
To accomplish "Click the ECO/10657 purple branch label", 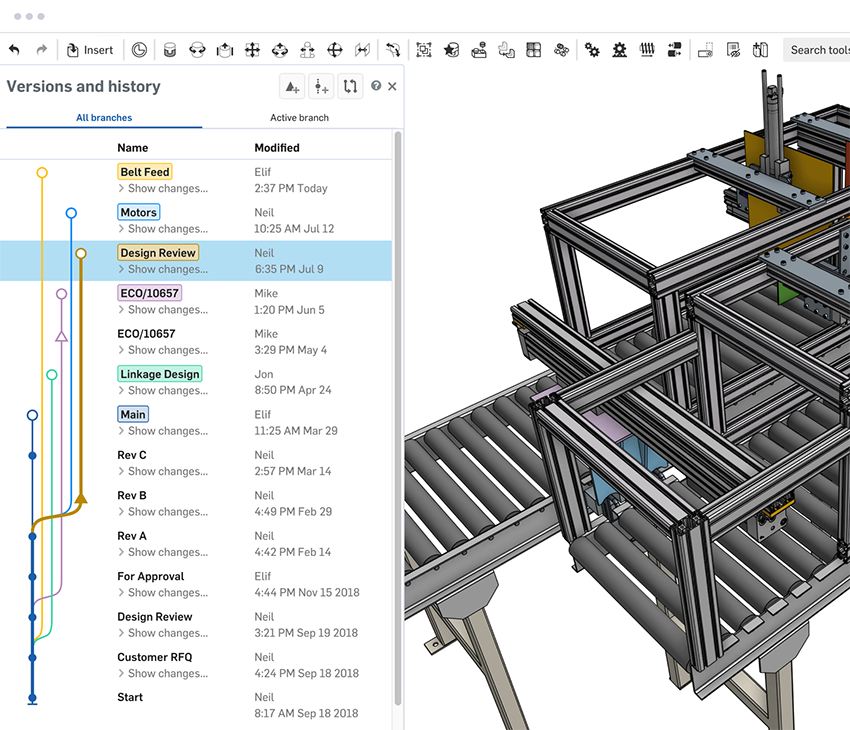I will pos(149,293).
